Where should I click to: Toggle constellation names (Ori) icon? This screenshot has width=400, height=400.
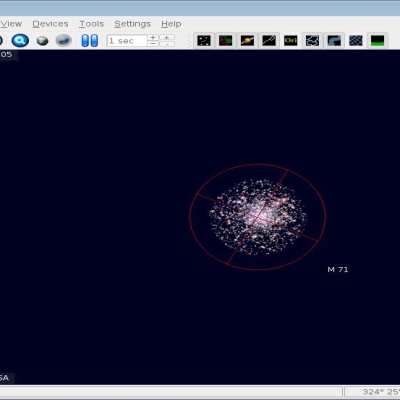tap(291, 41)
